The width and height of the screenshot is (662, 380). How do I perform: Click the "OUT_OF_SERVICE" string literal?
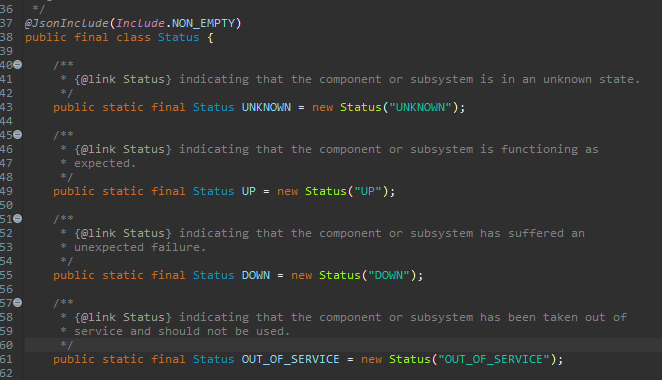coord(494,359)
